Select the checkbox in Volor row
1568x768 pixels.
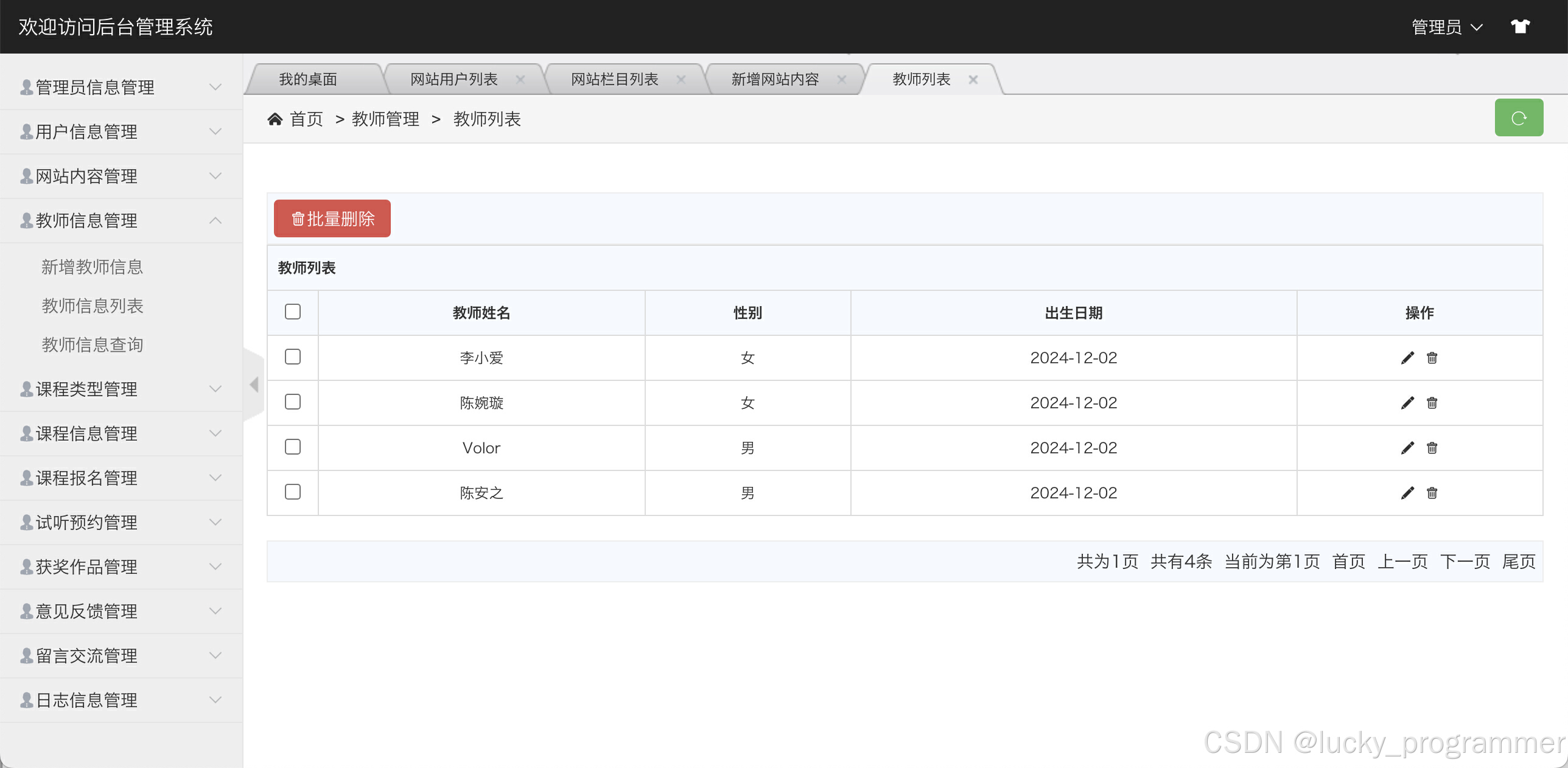[293, 447]
